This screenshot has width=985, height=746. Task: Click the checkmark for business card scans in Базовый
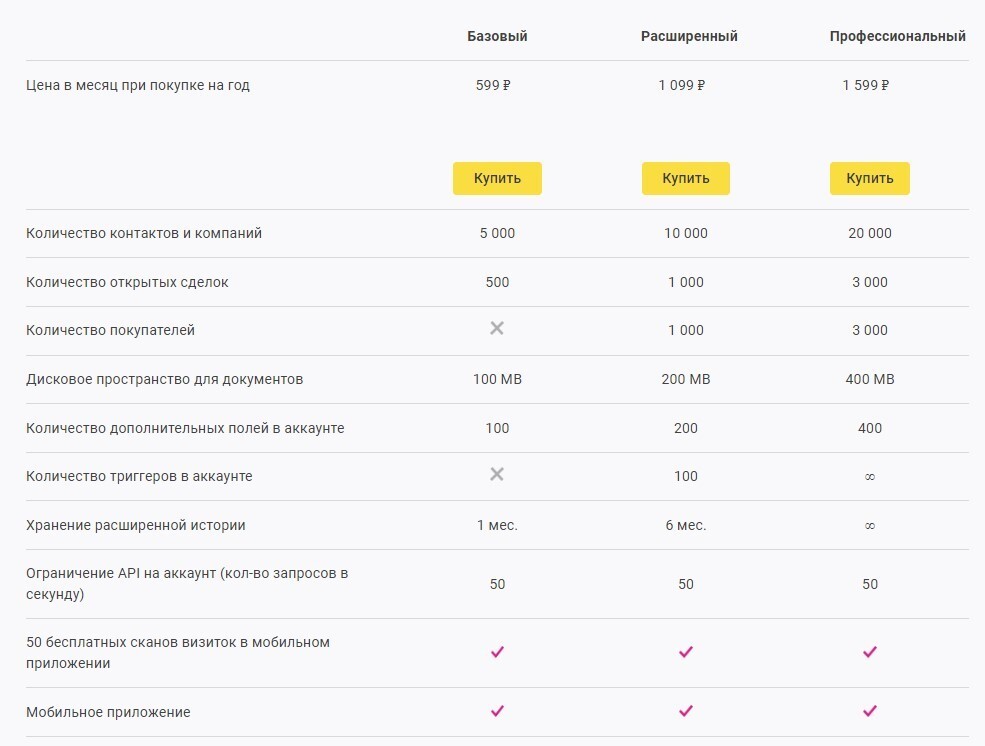pos(497,652)
